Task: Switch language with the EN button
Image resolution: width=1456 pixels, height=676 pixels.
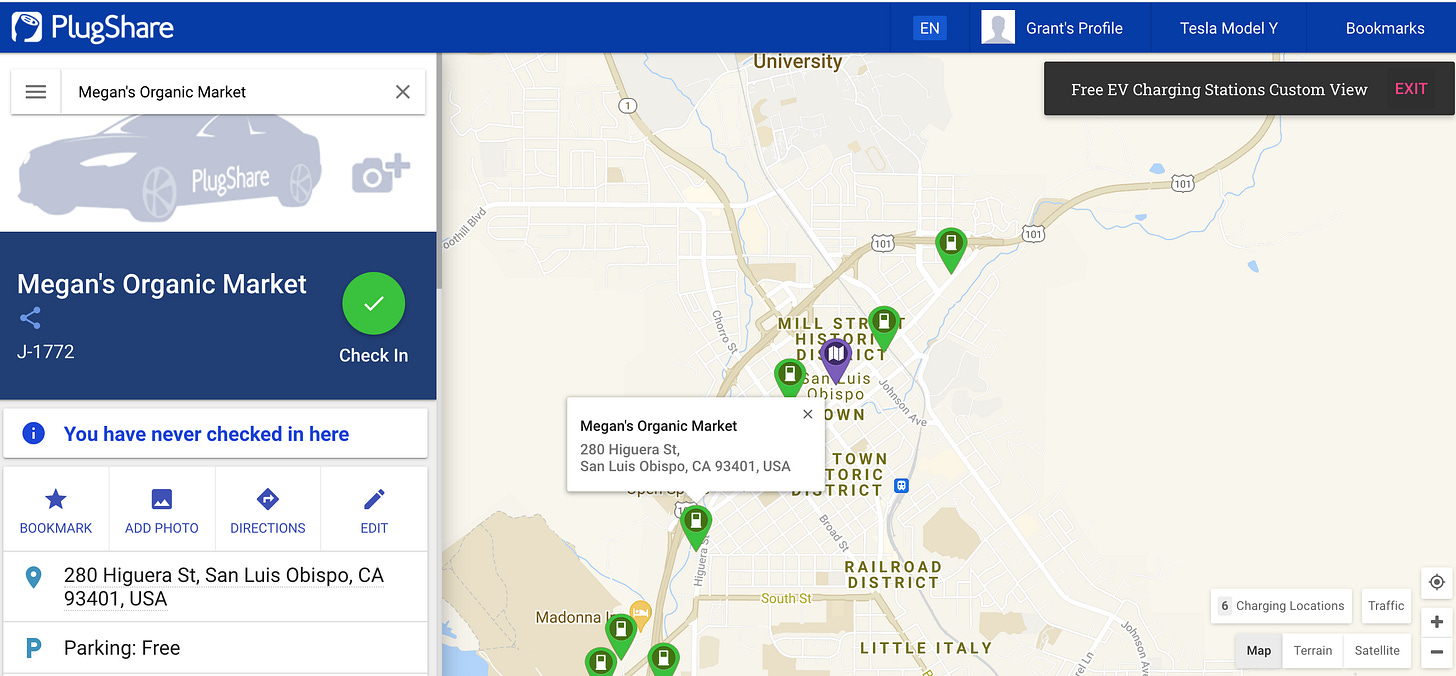Action: click(930, 28)
